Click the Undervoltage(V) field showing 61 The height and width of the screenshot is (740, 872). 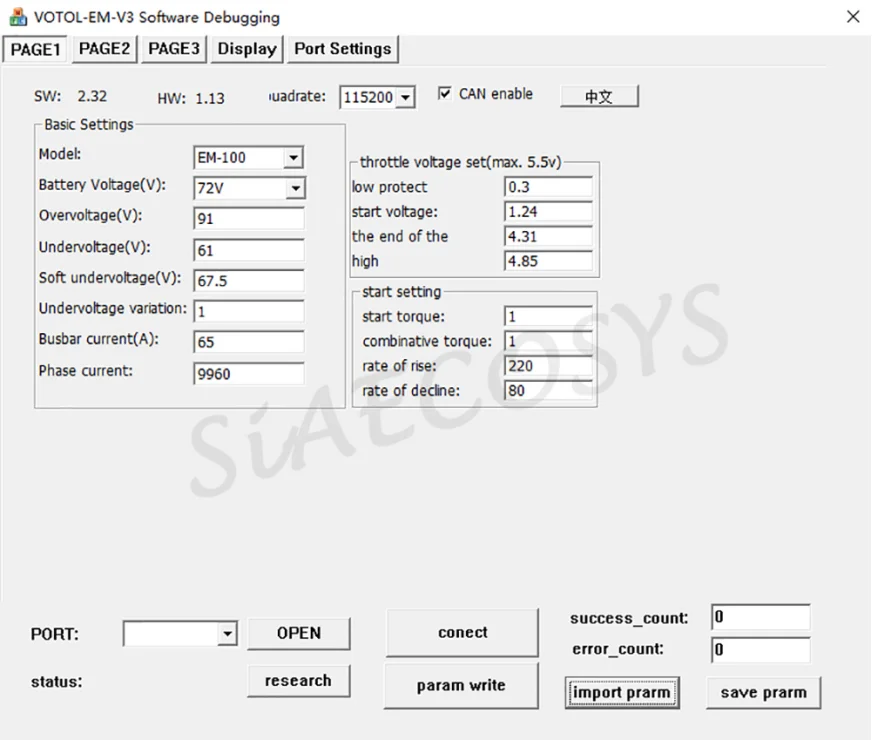click(x=249, y=250)
